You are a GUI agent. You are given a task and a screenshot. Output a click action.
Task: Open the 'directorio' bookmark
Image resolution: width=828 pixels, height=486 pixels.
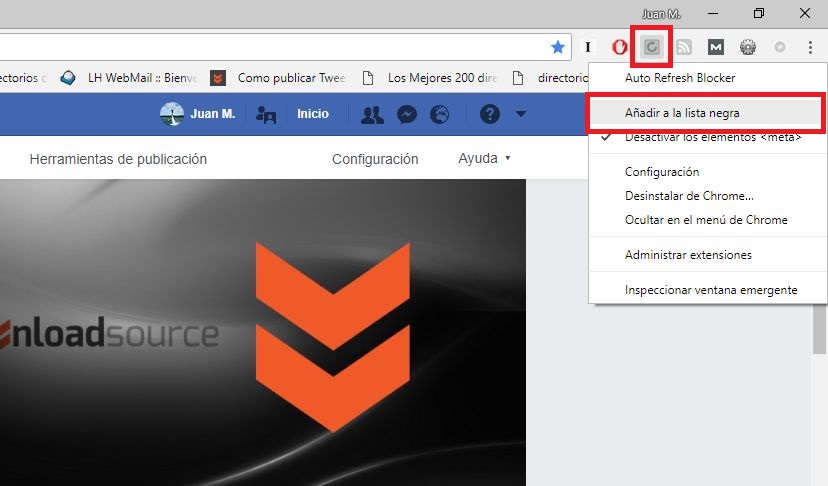(550, 78)
